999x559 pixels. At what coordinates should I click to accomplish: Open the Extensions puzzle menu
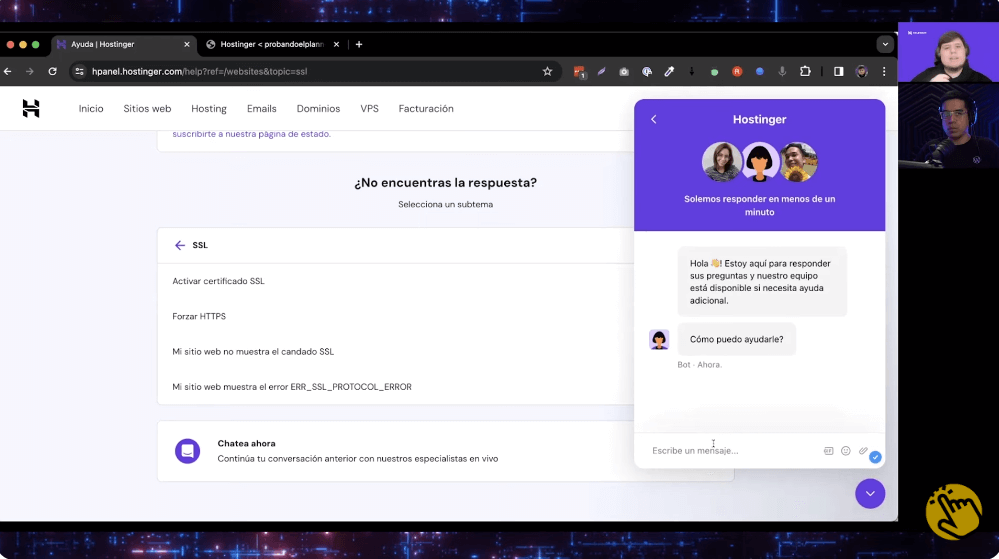[805, 71]
